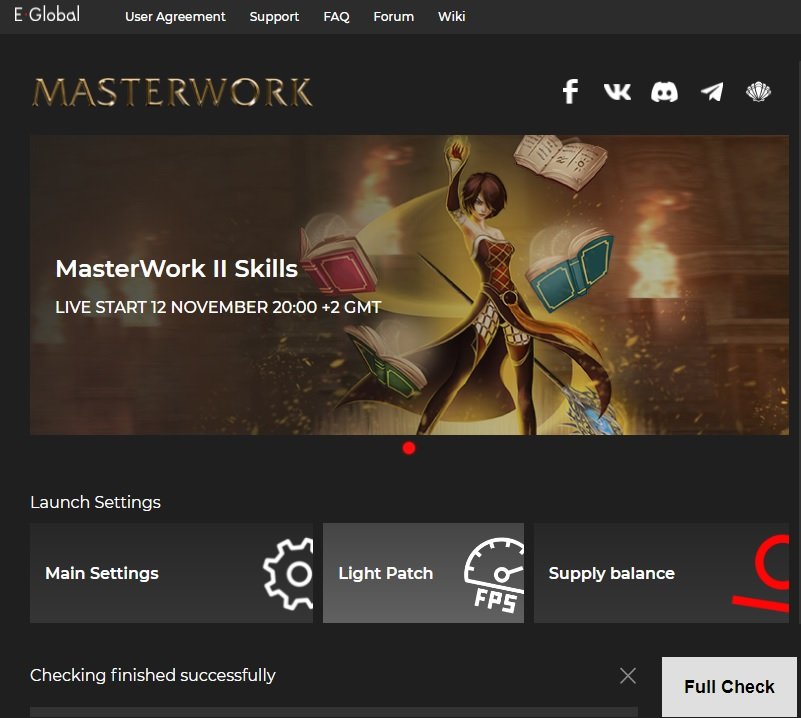Open the VK social page icon

click(x=617, y=92)
